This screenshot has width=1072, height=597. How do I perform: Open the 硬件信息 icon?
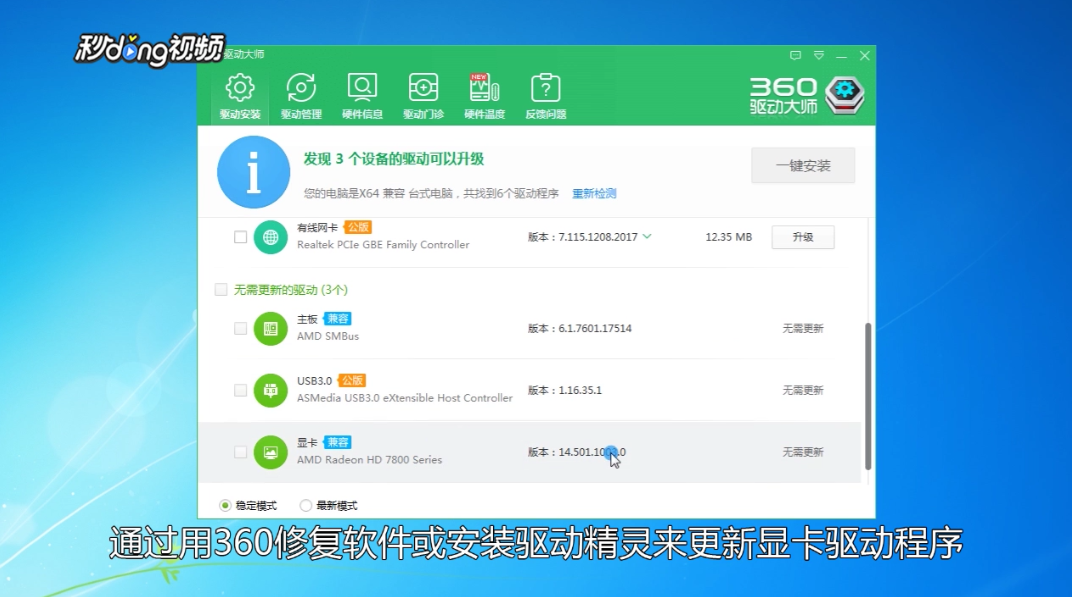pyautogui.click(x=362, y=96)
